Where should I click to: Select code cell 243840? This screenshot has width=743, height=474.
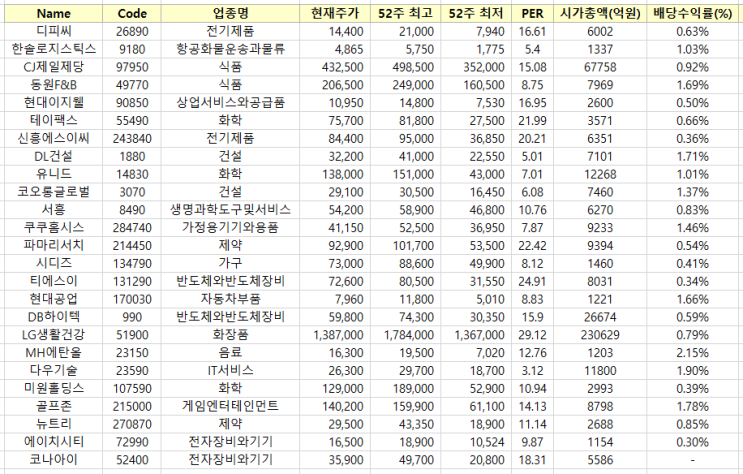(132, 139)
